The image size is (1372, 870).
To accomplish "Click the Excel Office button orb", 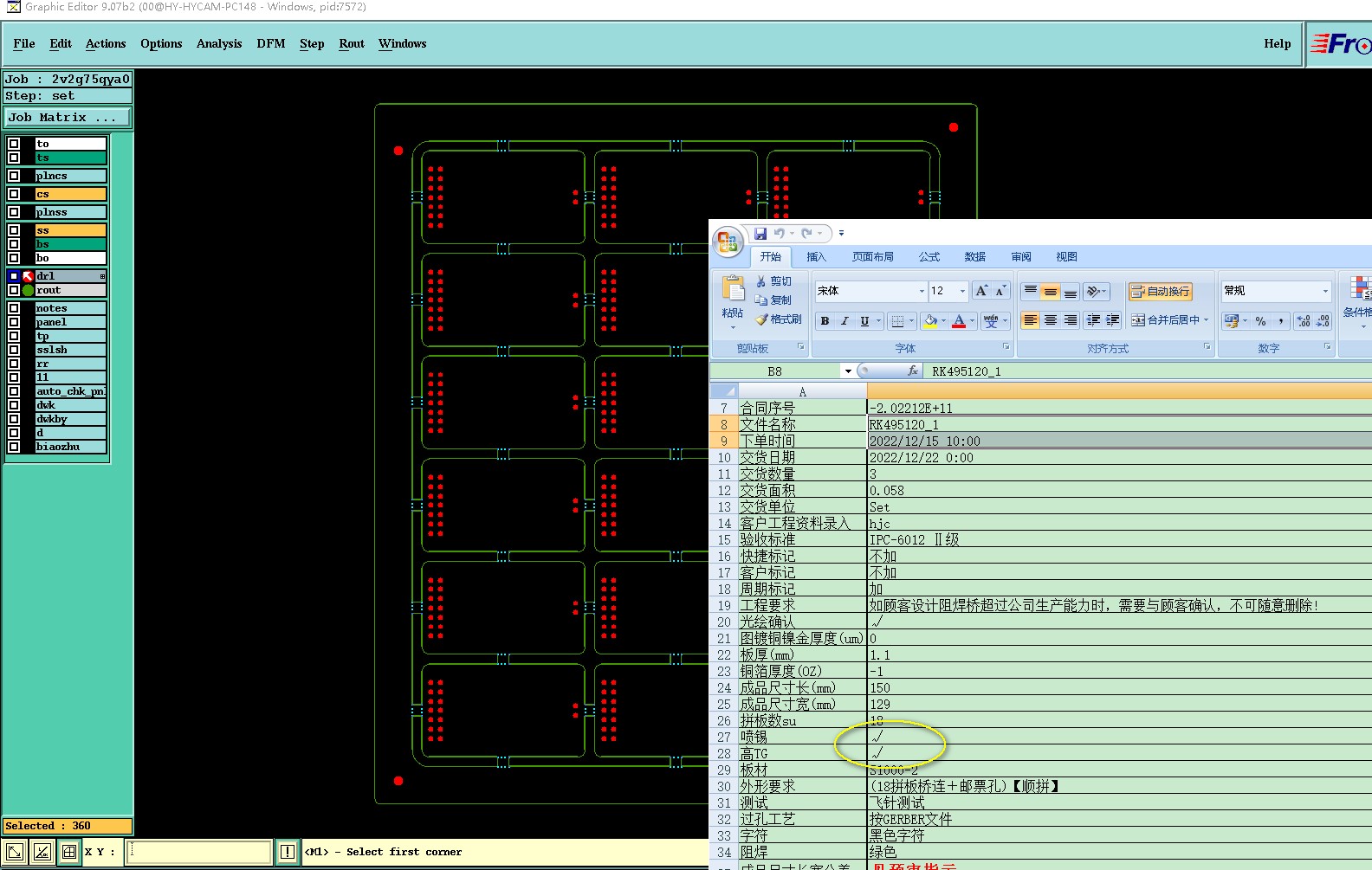I will 728,242.
